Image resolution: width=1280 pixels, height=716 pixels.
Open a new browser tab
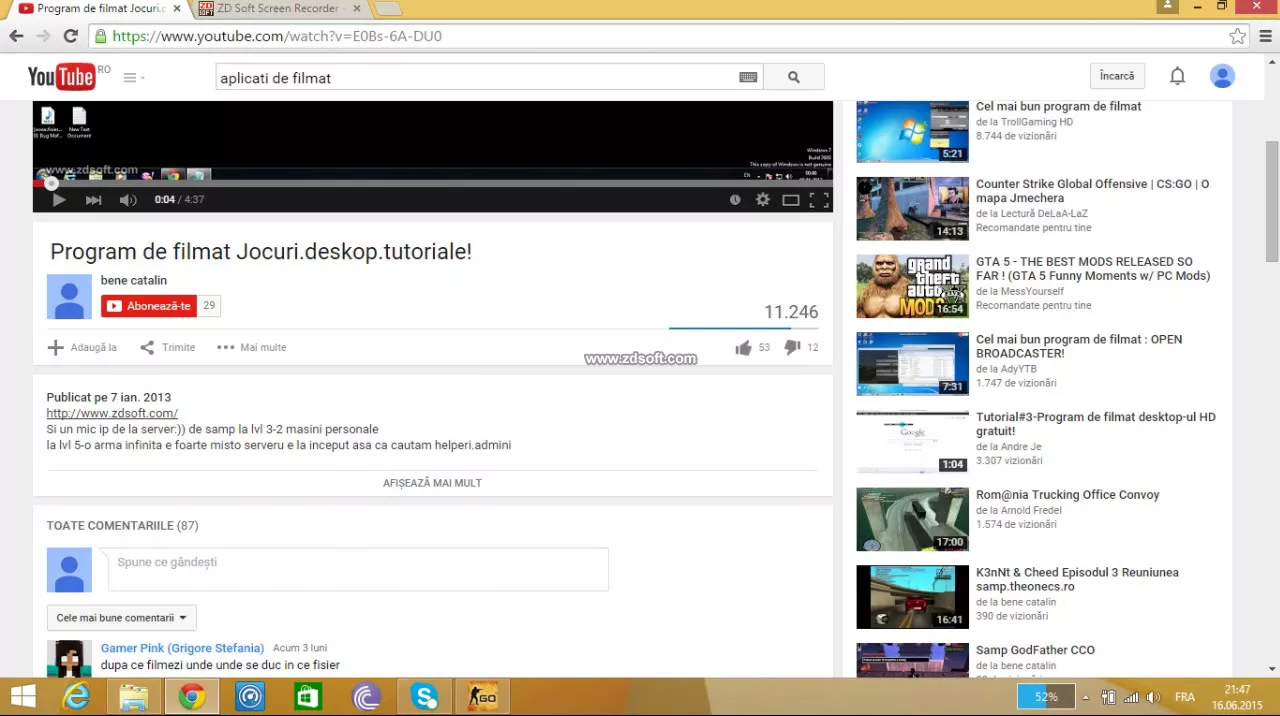tap(388, 9)
